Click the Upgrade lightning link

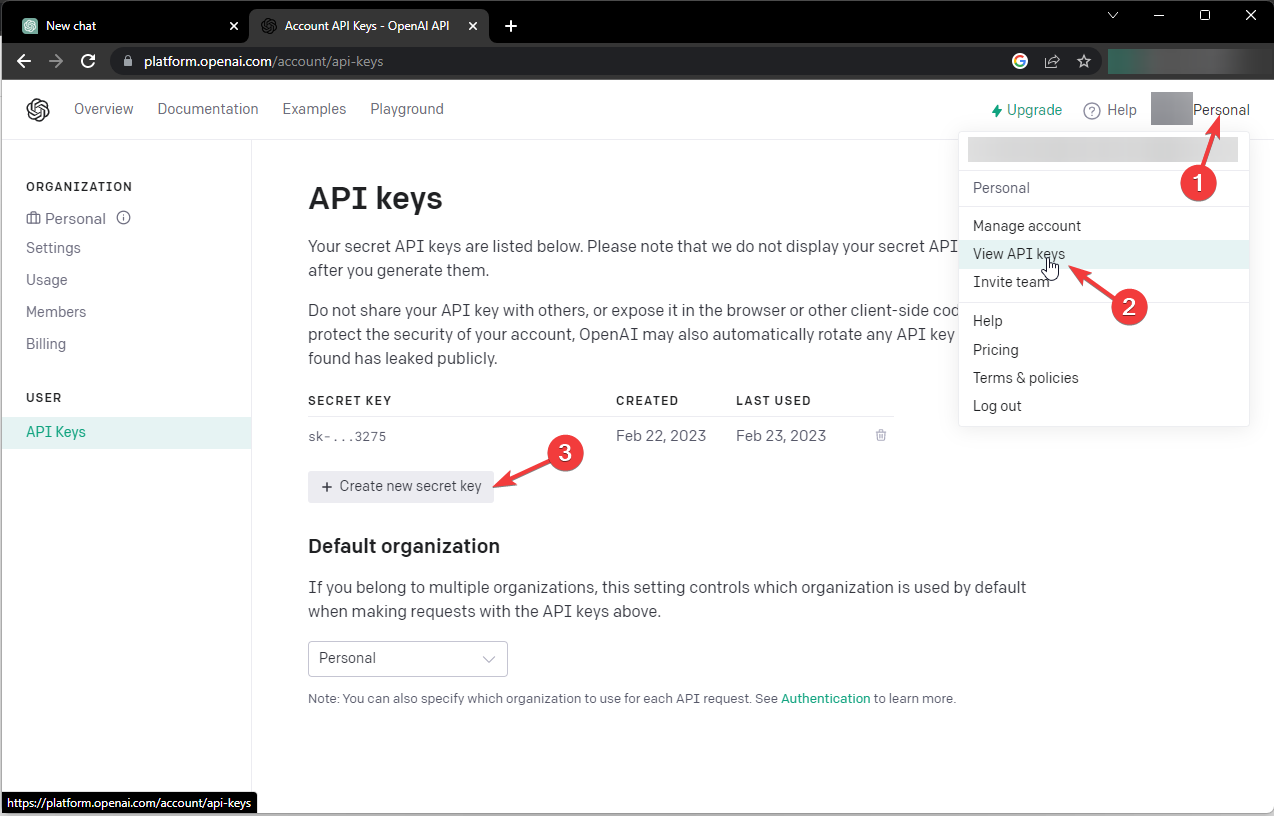[1026, 110]
